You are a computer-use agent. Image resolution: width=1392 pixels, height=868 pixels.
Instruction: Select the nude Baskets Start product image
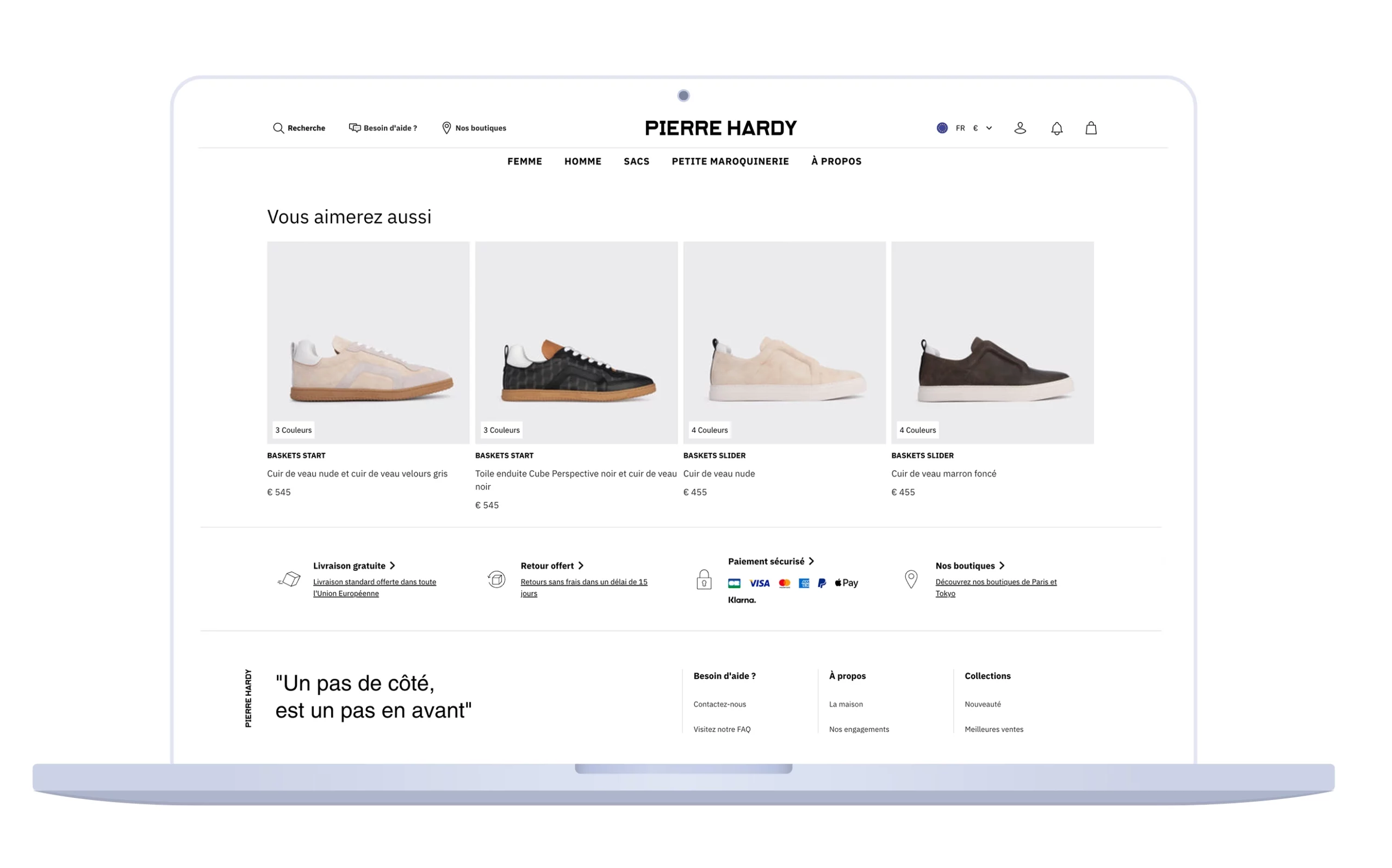369,343
